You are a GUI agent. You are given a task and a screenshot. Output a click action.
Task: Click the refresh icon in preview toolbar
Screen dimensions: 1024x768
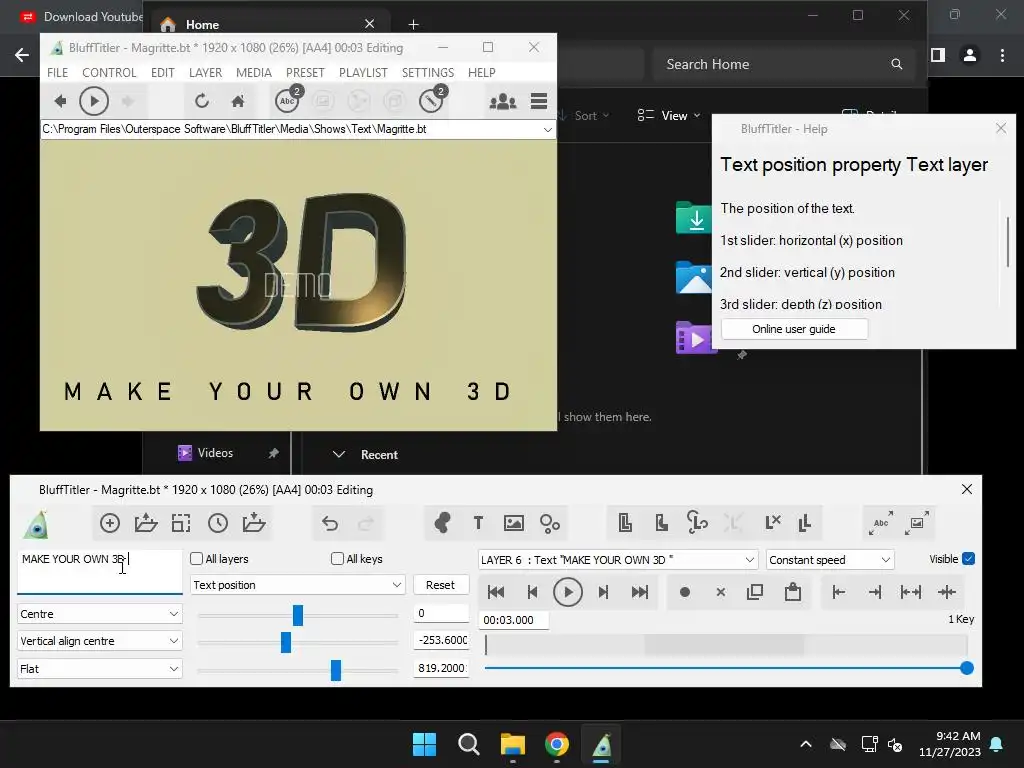pyautogui.click(x=202, y=101)
